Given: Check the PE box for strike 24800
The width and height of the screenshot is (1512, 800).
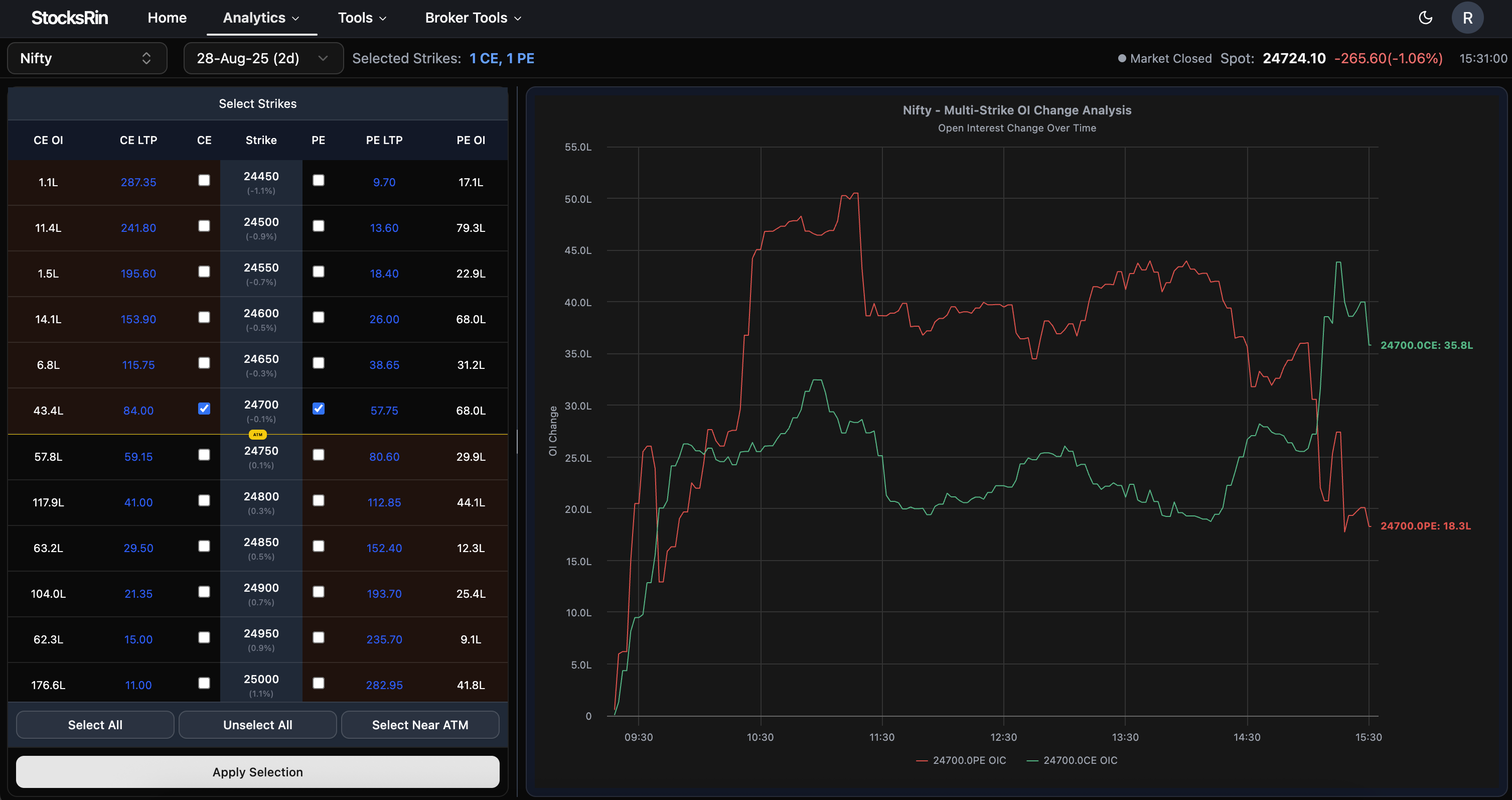Looking at the screenshot, I should (x=318, y=500).
